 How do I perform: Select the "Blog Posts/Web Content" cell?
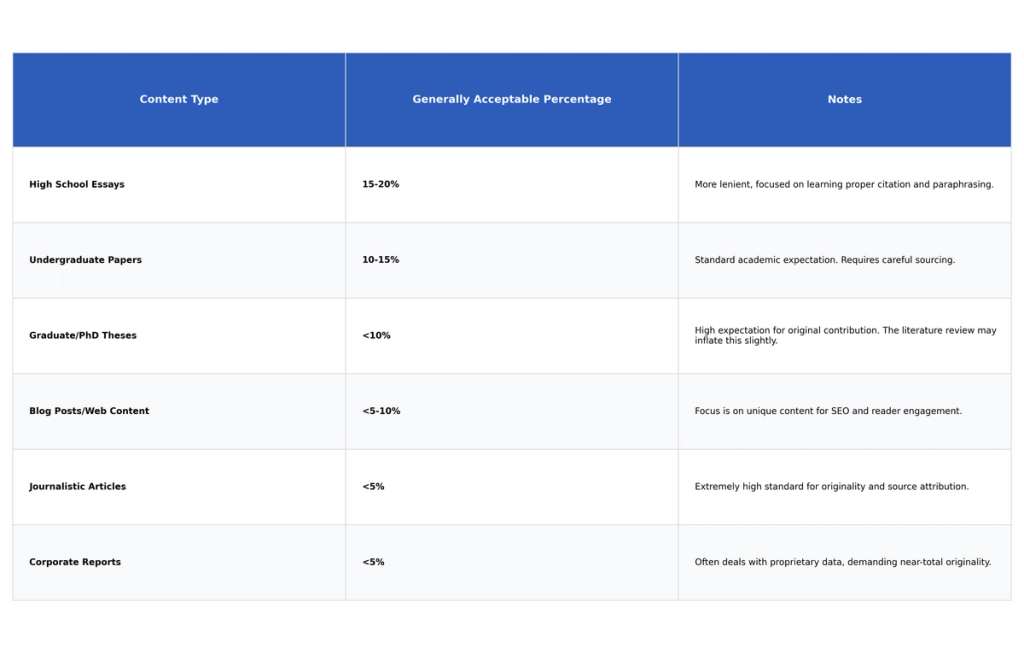179,411
